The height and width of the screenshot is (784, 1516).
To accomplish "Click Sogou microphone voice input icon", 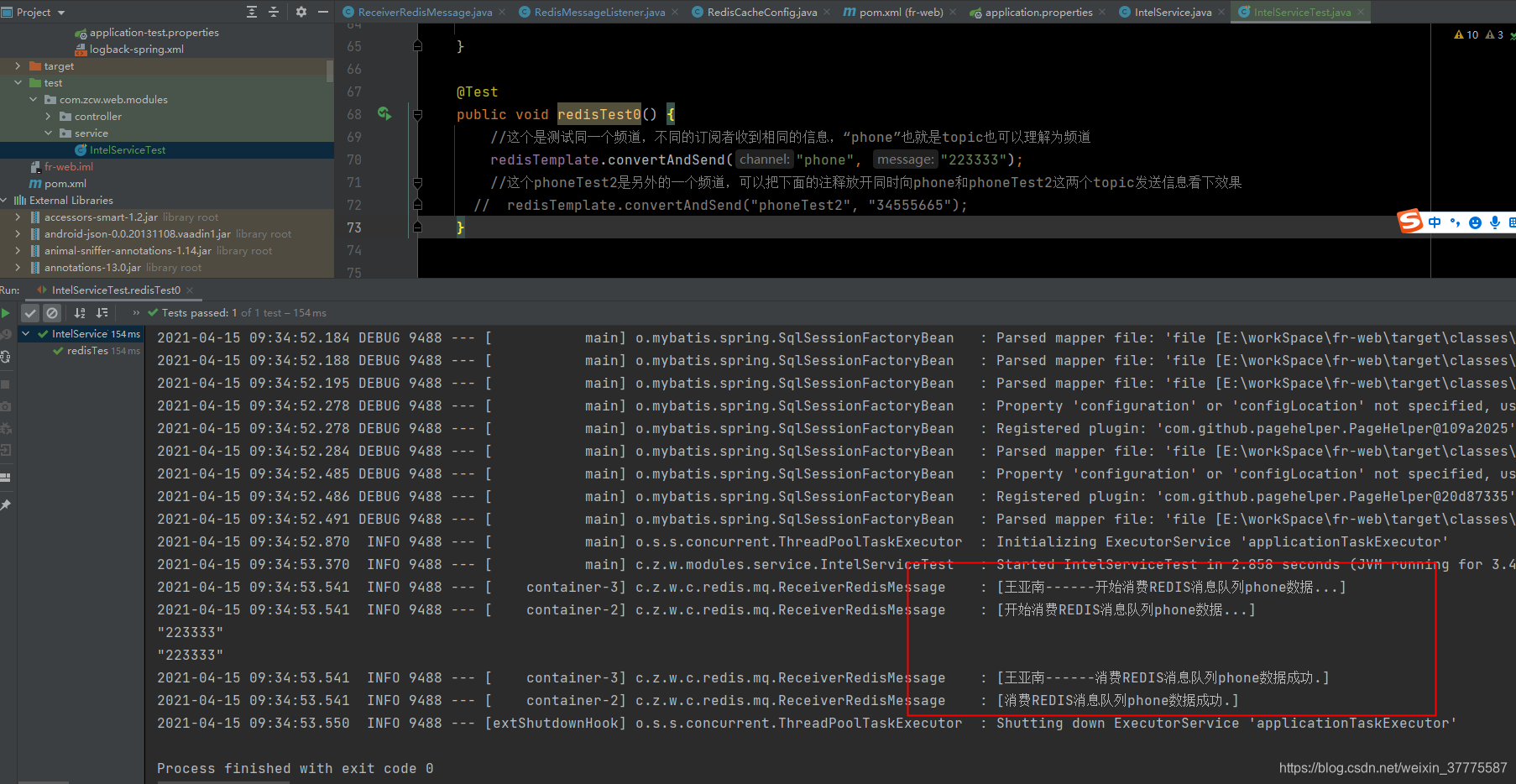I will point(1495,222).
